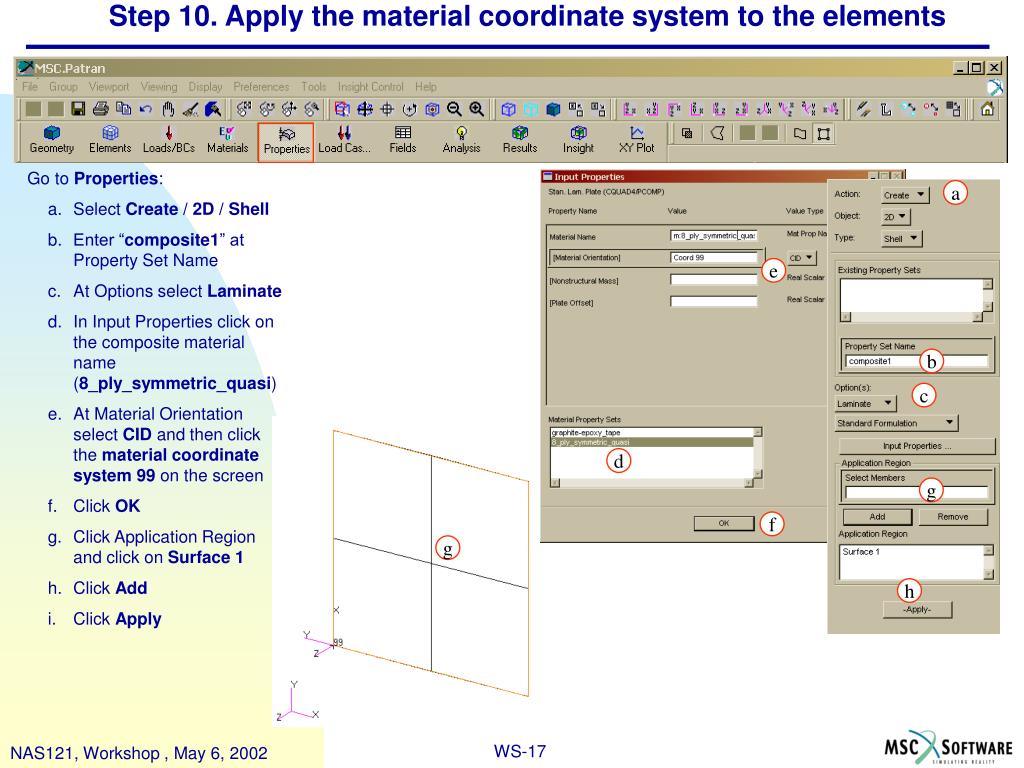
Task: Click the Material Name input field
Action: (714, 235)
